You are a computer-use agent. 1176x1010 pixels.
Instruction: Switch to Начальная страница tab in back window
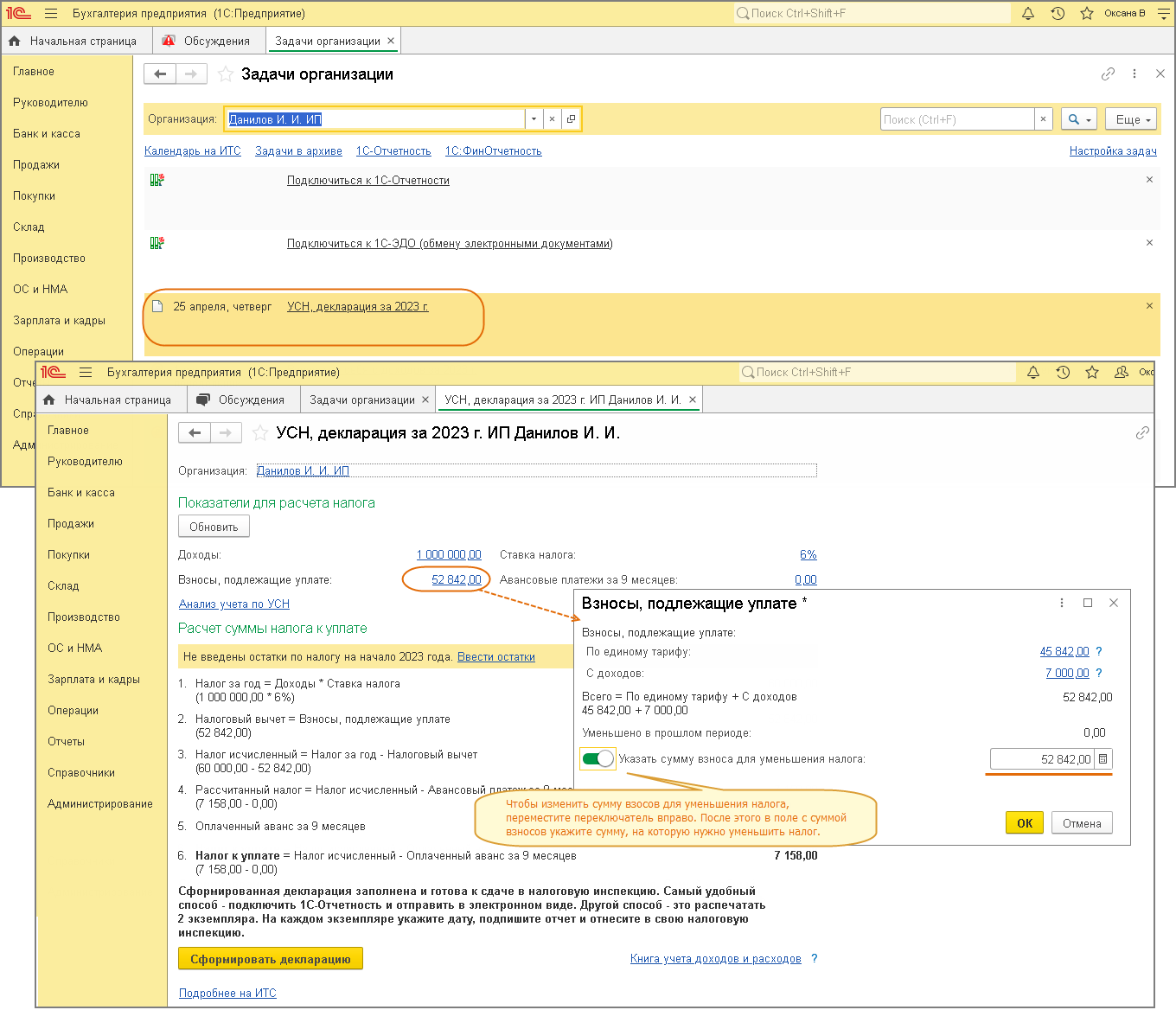pyautogui.click(x=74, y=41)
